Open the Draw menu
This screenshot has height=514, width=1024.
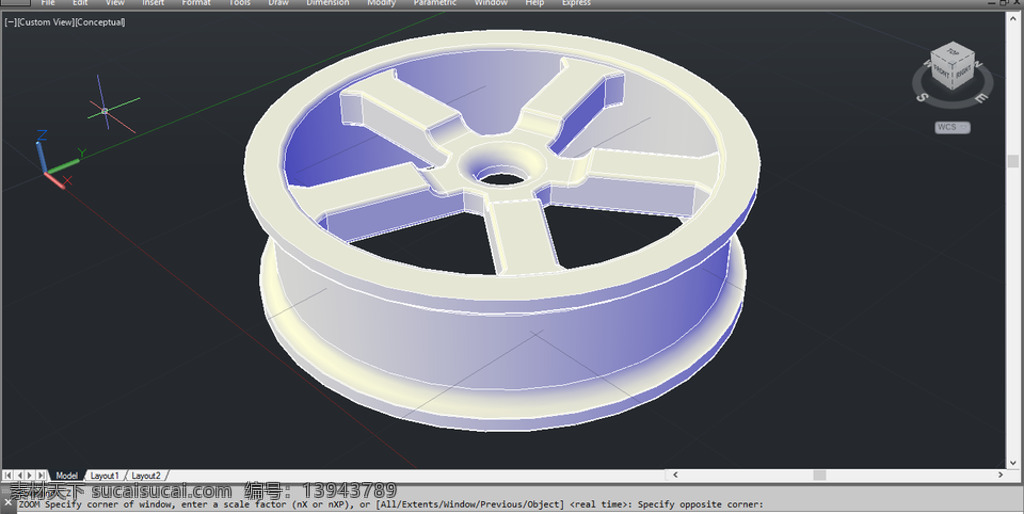coord(278,3)
